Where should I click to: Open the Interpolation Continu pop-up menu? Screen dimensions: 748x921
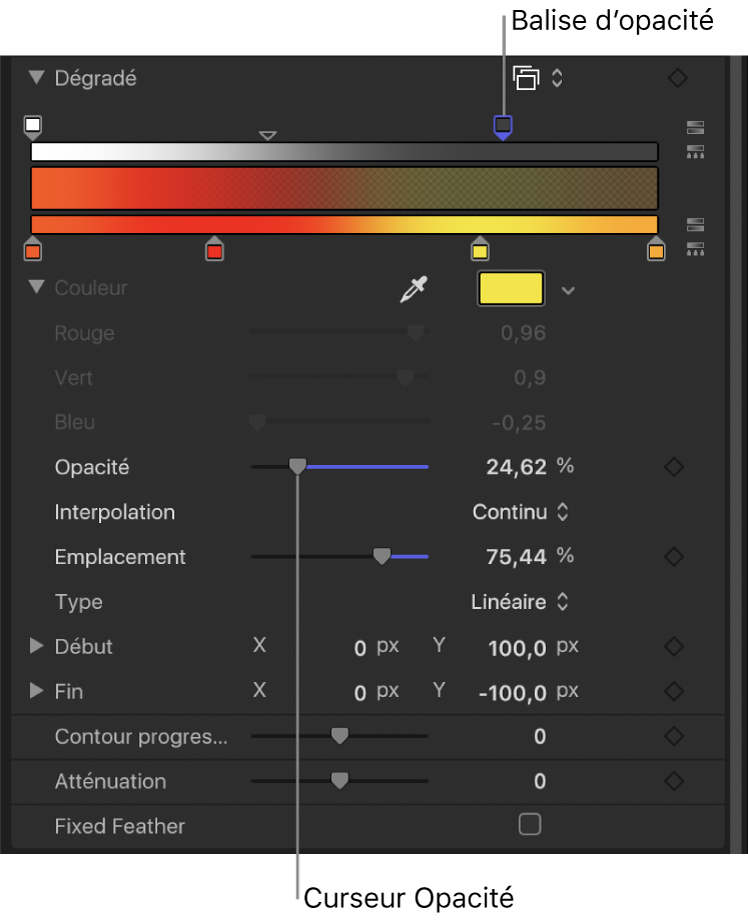(520, 512)
